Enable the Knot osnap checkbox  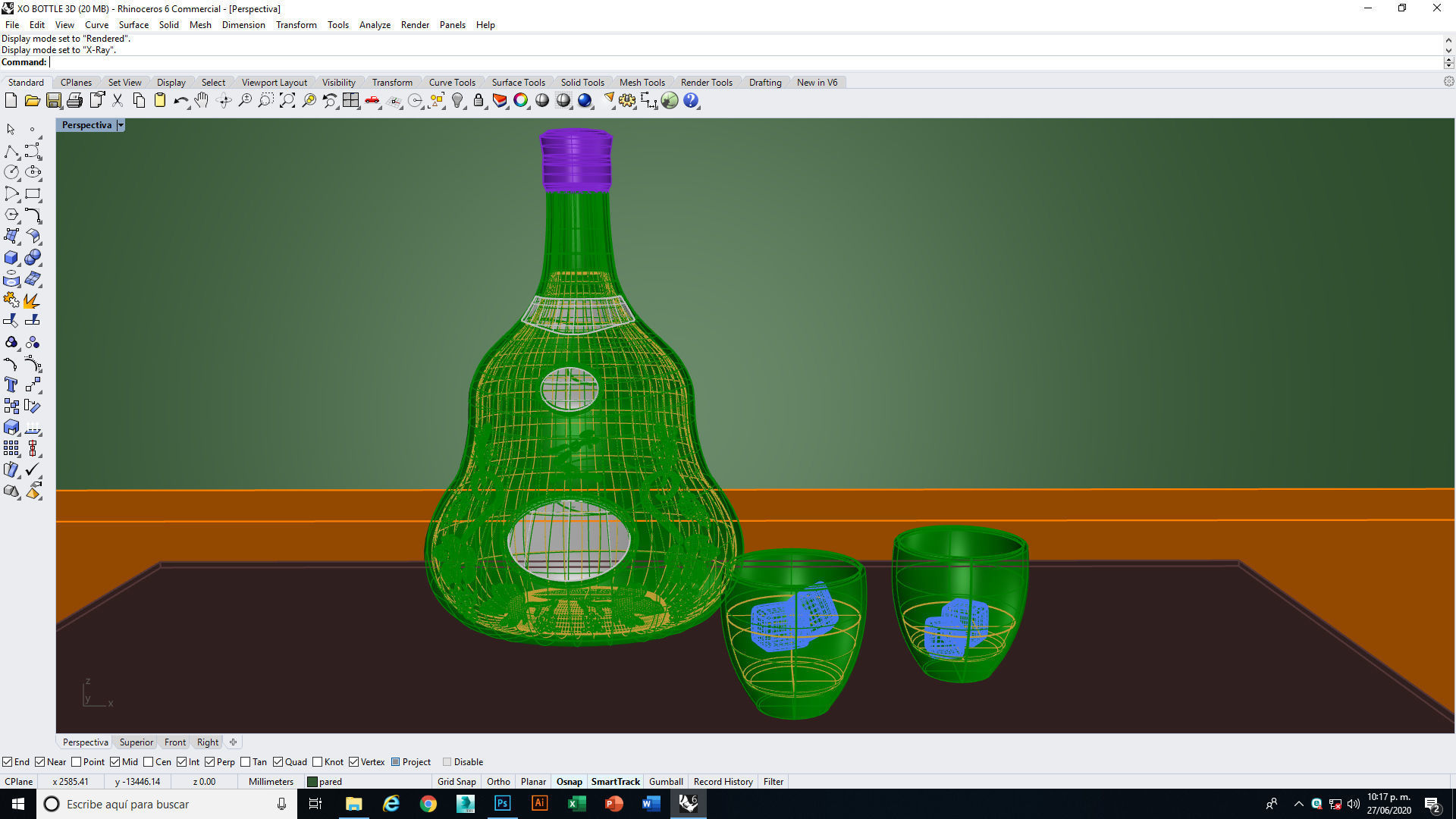(x=318, y=762)
